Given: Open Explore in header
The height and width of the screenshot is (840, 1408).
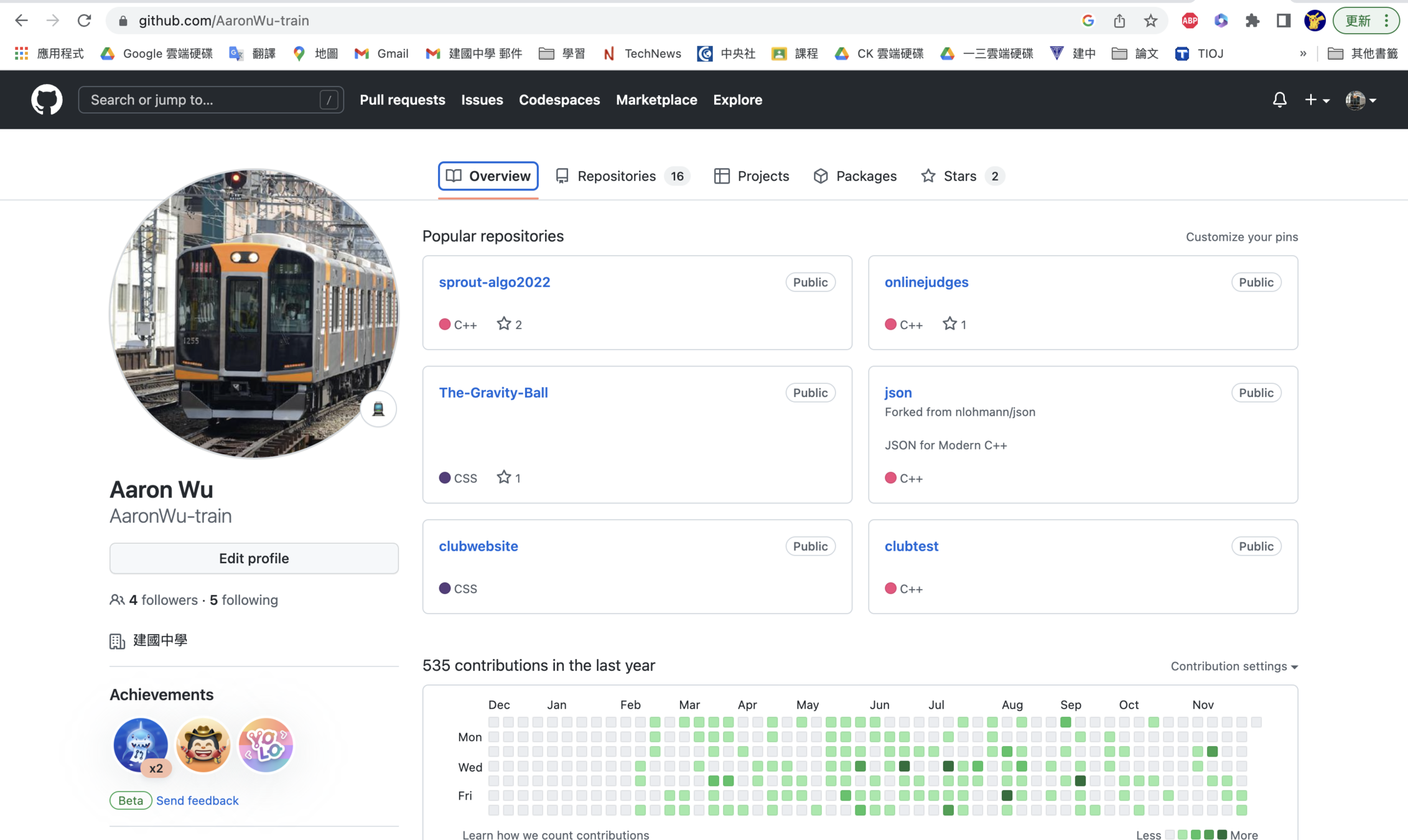Looking at the screenshot, I should [x=738, y=100].
